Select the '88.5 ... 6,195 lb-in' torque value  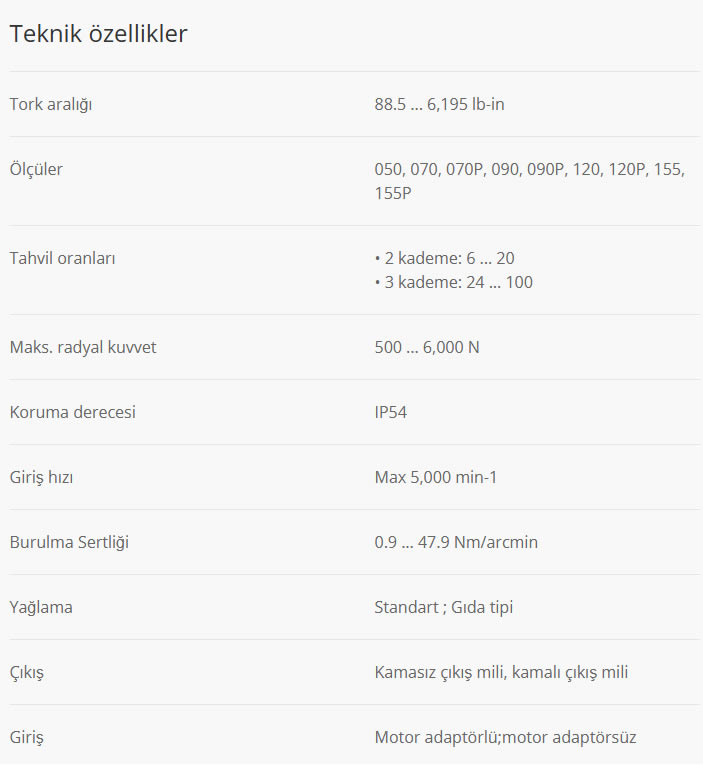point(439,104)
